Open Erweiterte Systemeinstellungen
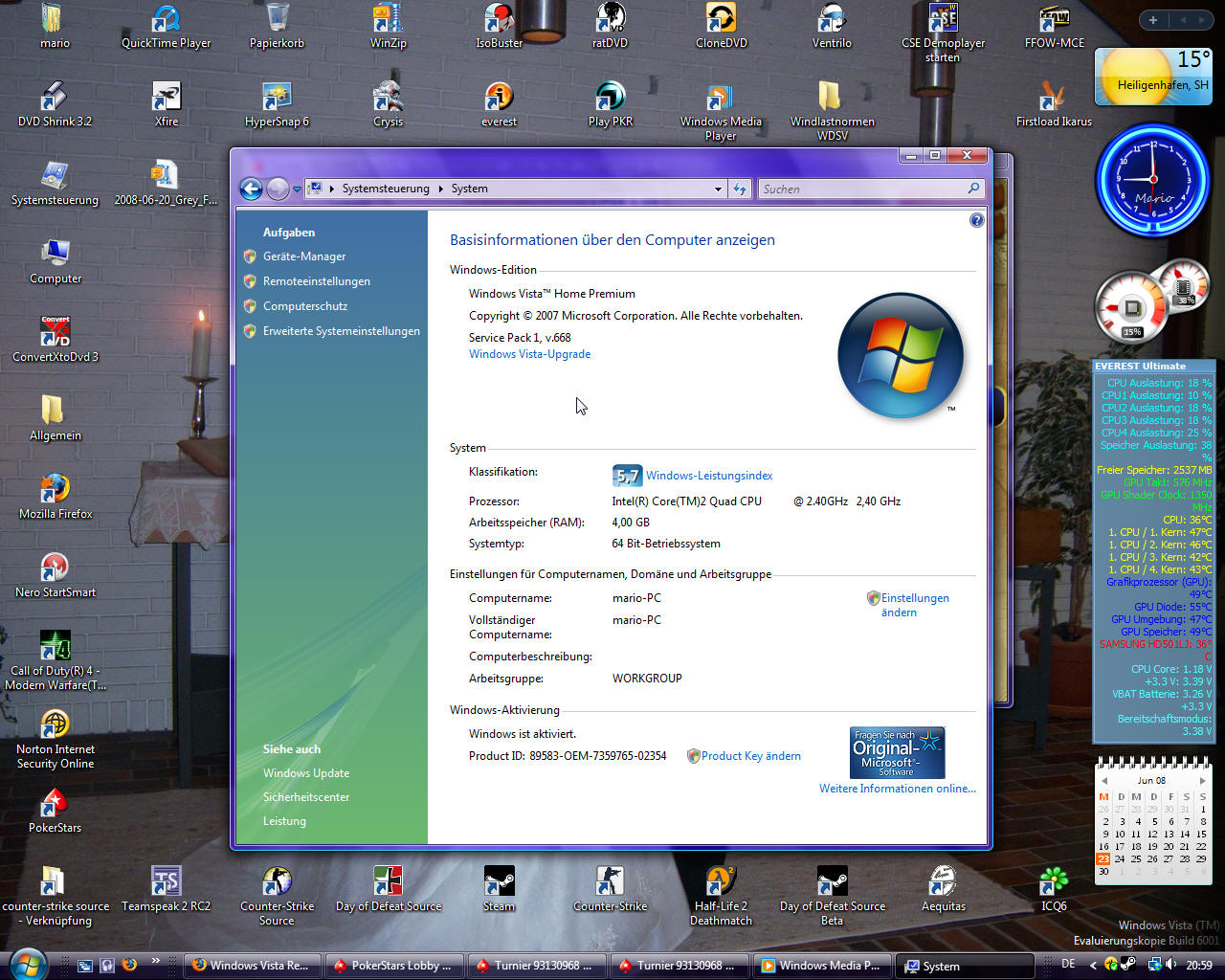The image size is (1225, 980). (341, 331)
